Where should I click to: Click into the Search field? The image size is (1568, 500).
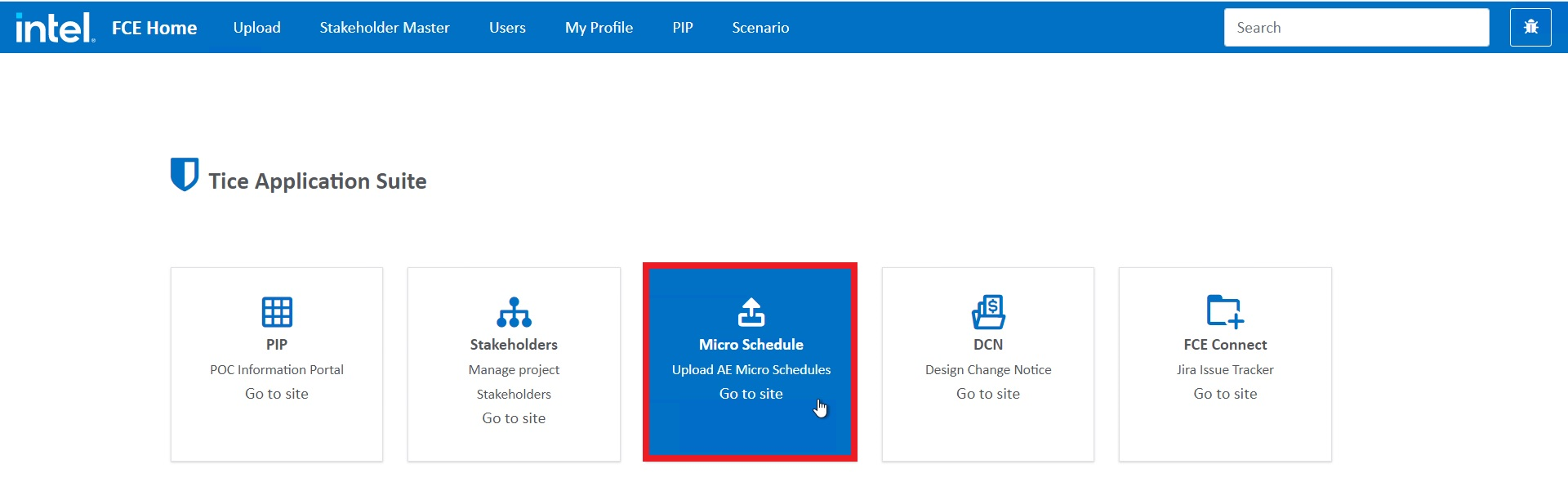coord(1356,28)
